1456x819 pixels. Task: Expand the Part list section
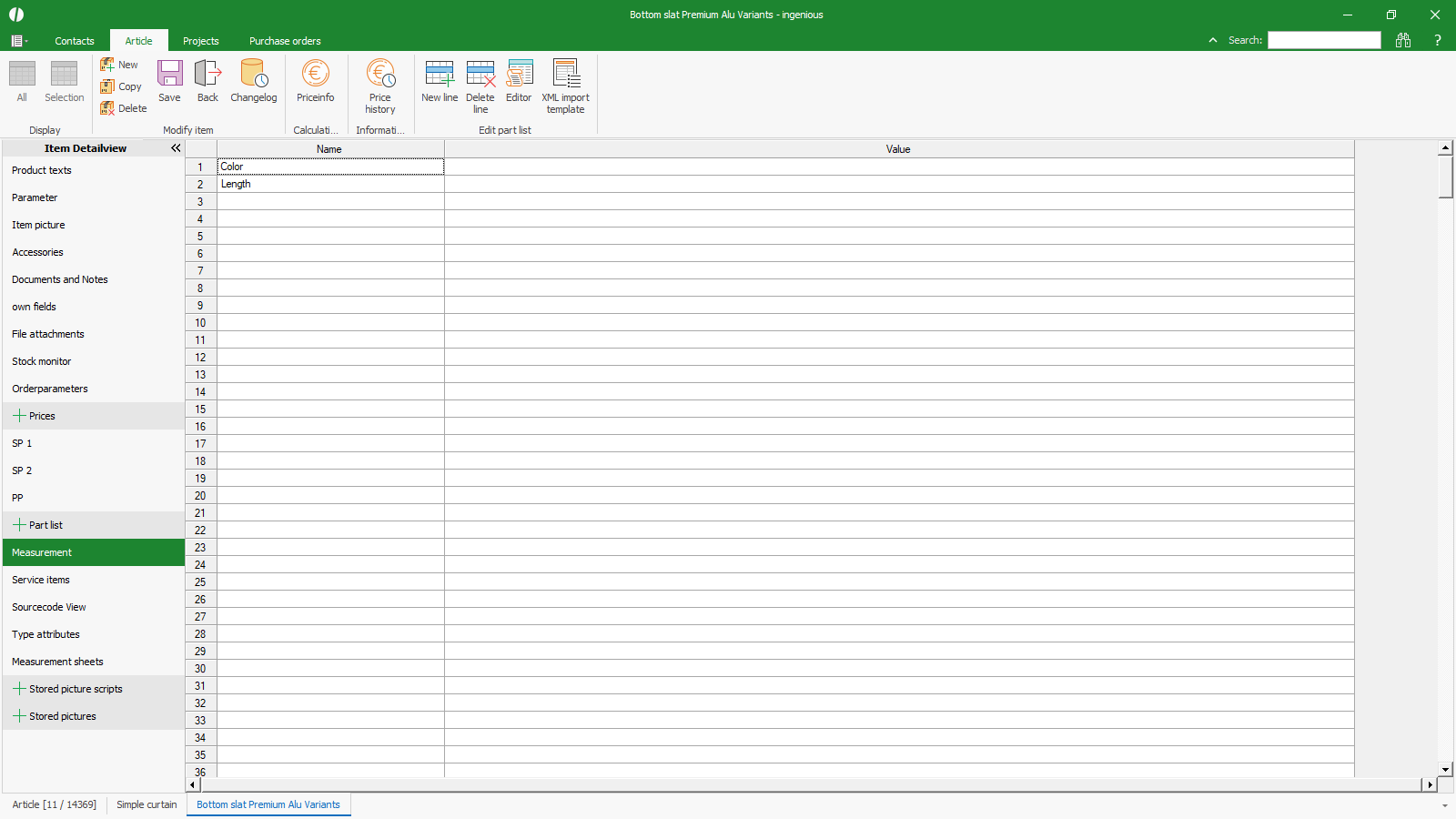pos(19,525)
